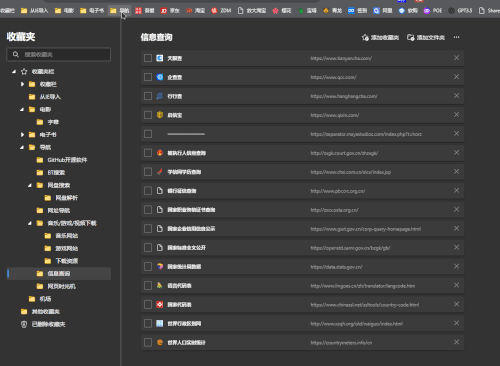The height and width of the screenshot is (366, 500).
Task: Check the box for qcc.com row
Action: 148,77
